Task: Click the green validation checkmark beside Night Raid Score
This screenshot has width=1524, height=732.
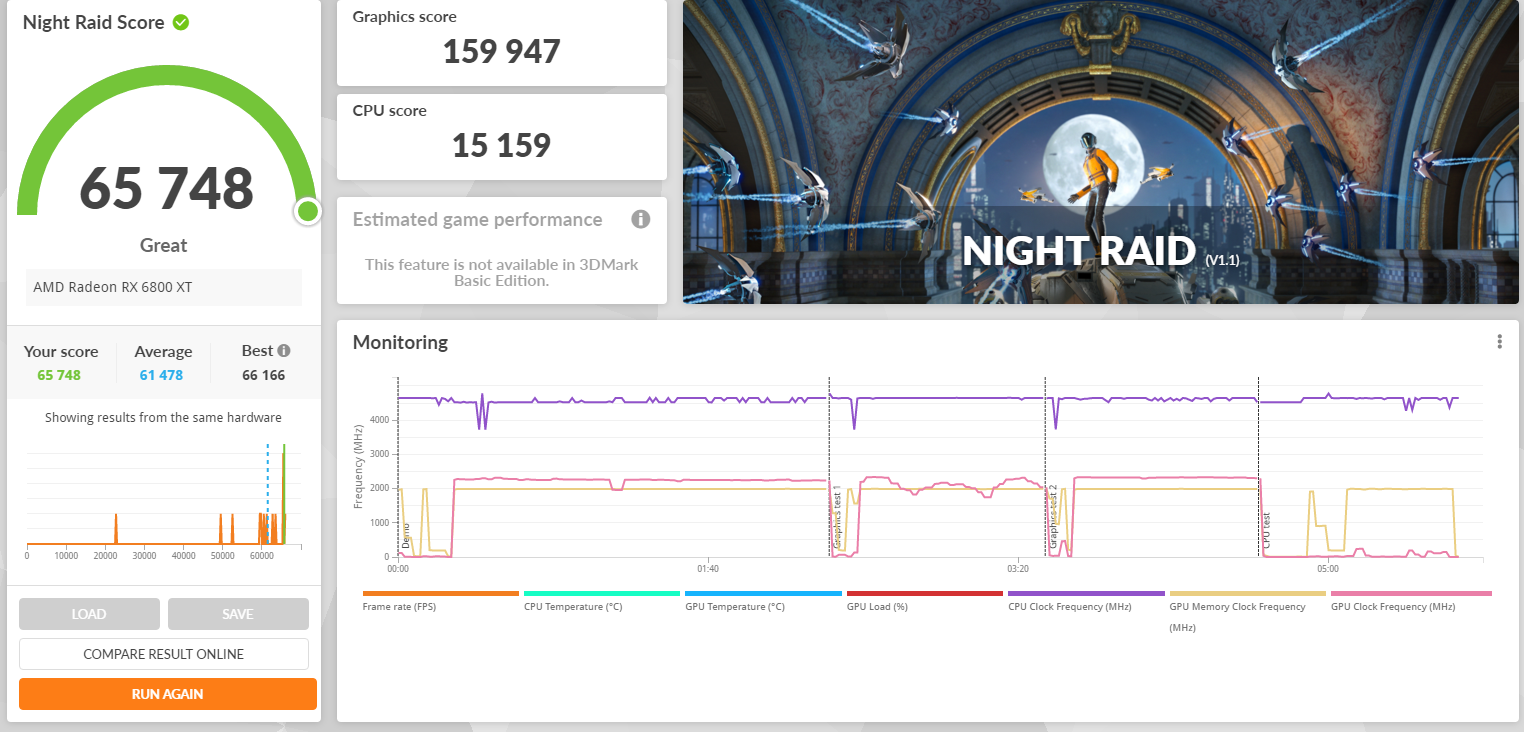Action: click(181, 22)
